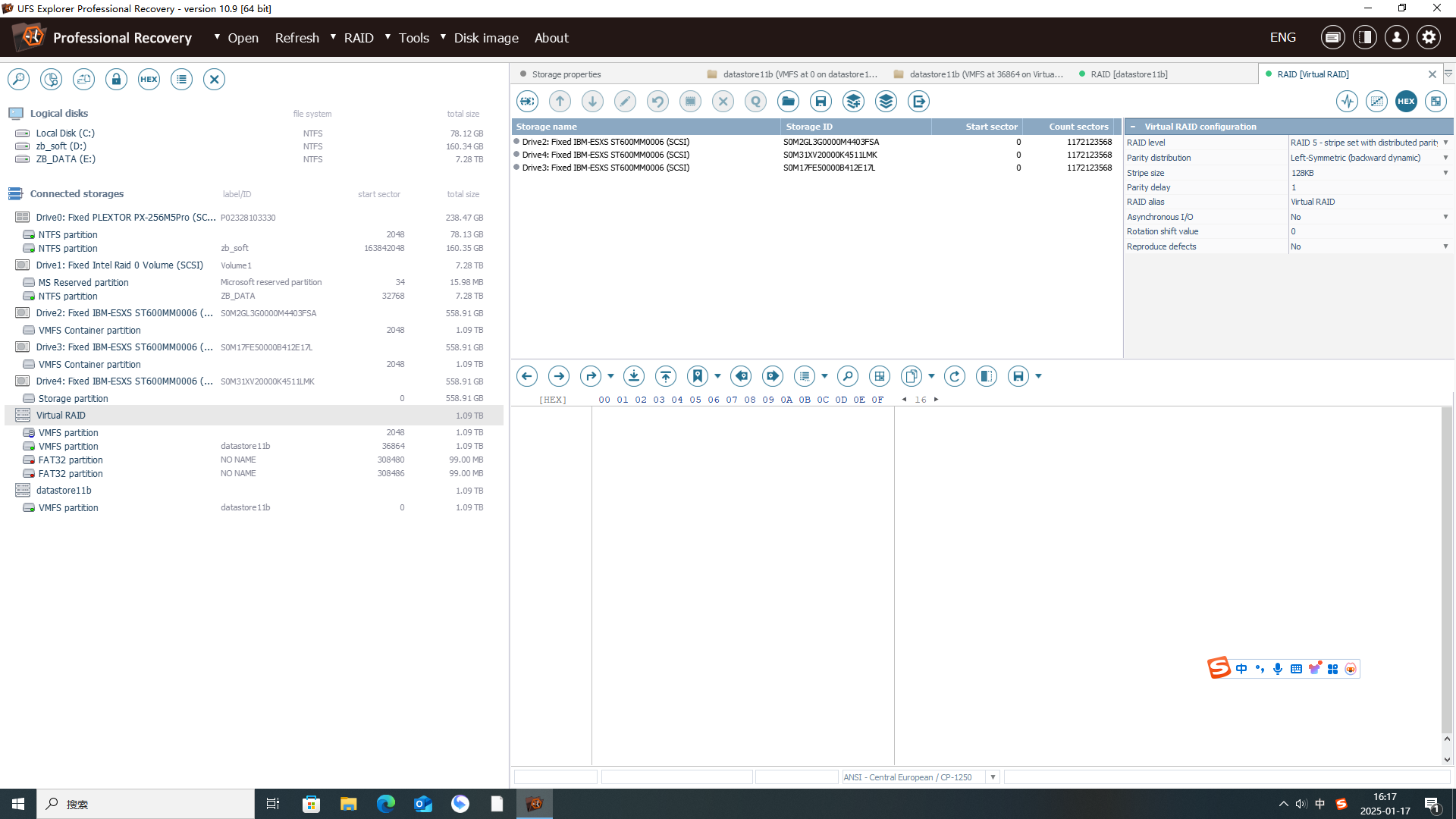Click the grid layout icon at far right
The height and width of the screenshot is (819, 1456).
click(x=1436, y=101)
